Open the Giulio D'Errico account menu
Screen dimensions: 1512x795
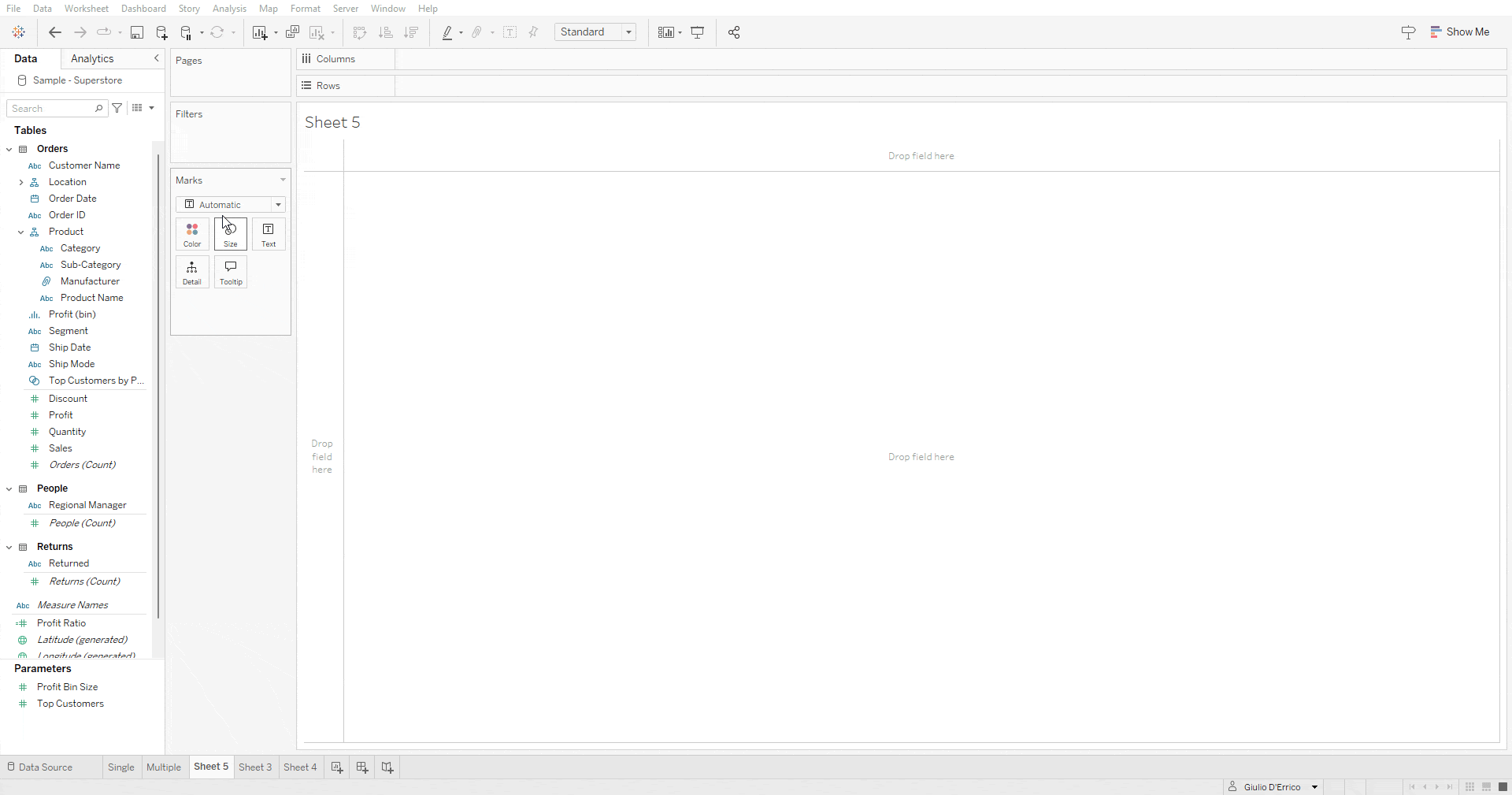coord(1272,786)
